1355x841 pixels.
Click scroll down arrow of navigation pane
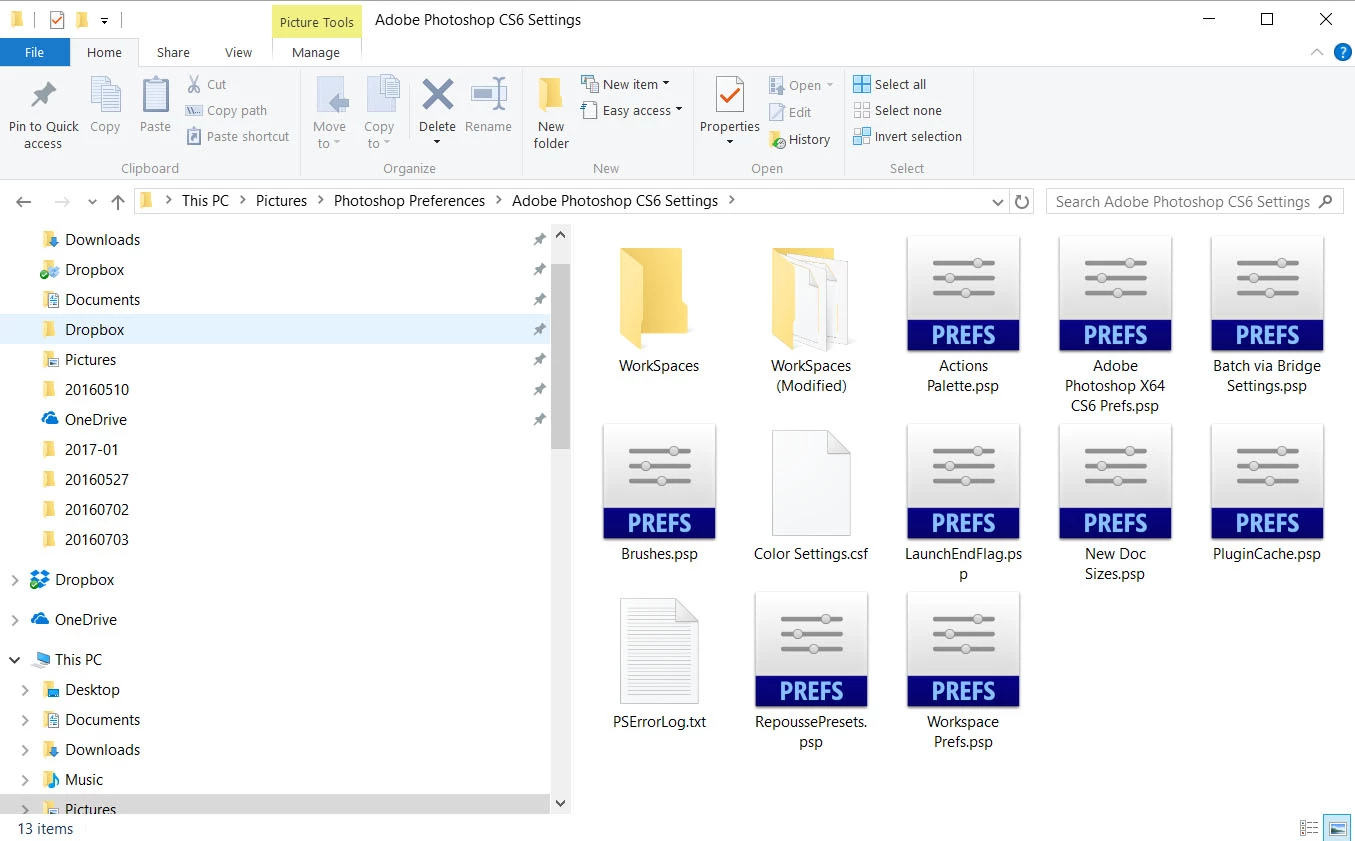560,803
